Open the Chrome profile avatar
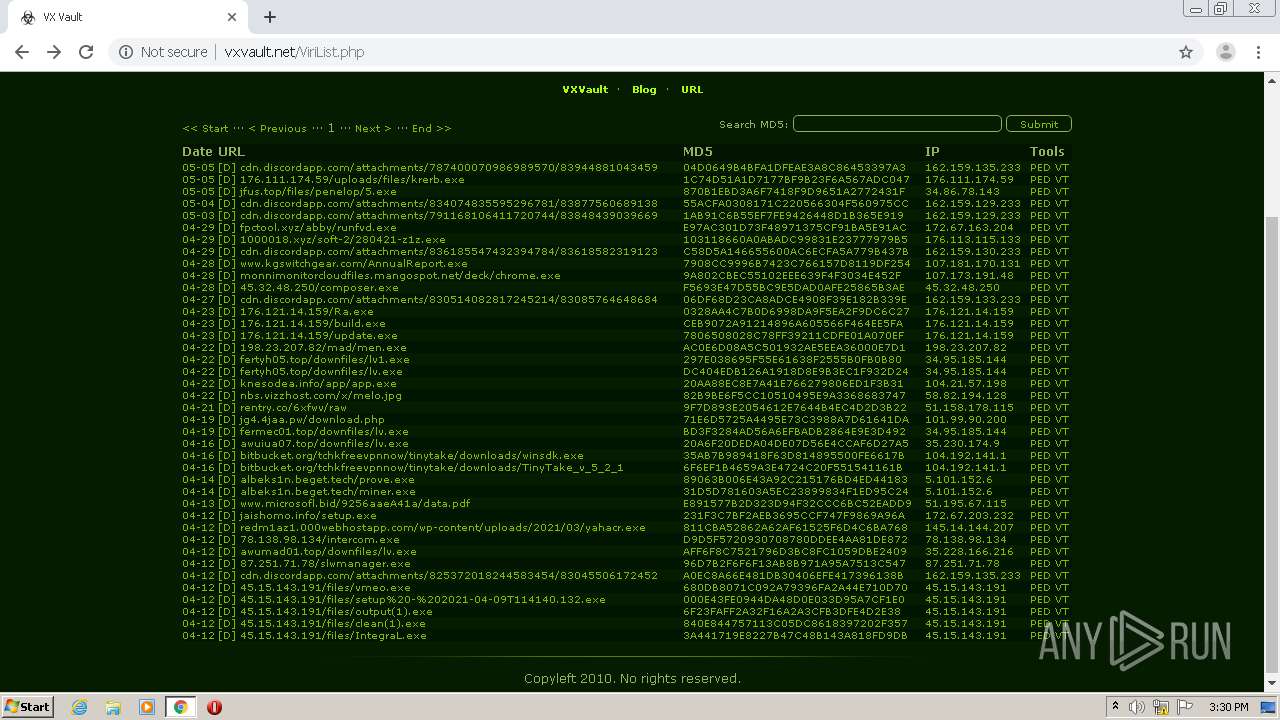 (x=1225, y=52)
